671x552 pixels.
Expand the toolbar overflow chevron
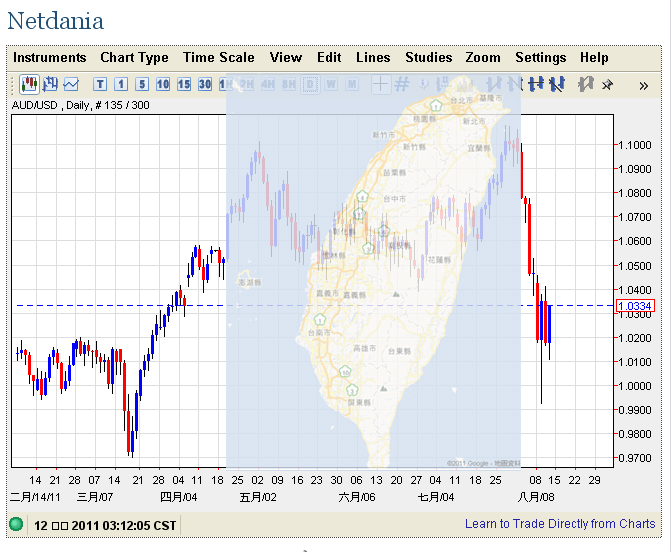click(643, 86)
